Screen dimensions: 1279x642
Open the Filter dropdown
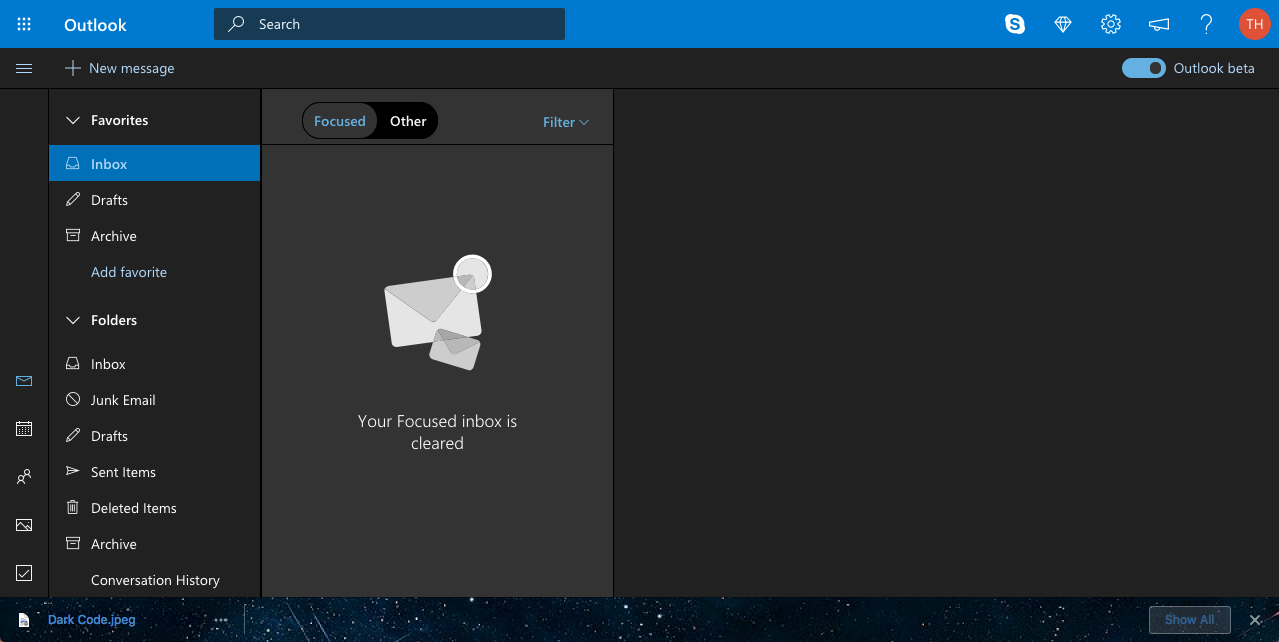565,122
